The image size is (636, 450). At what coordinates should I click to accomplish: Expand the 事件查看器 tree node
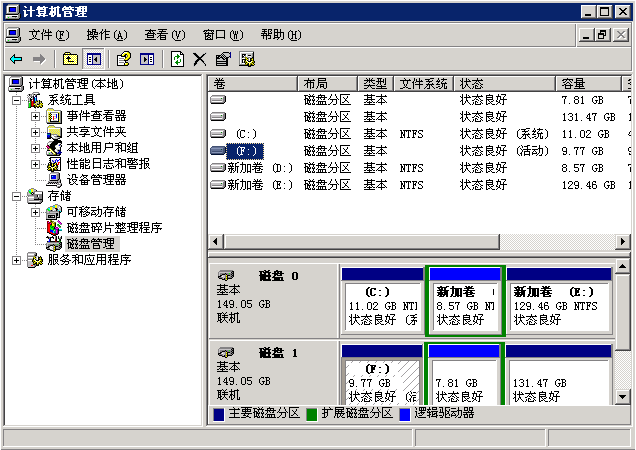tap(35, 116)
